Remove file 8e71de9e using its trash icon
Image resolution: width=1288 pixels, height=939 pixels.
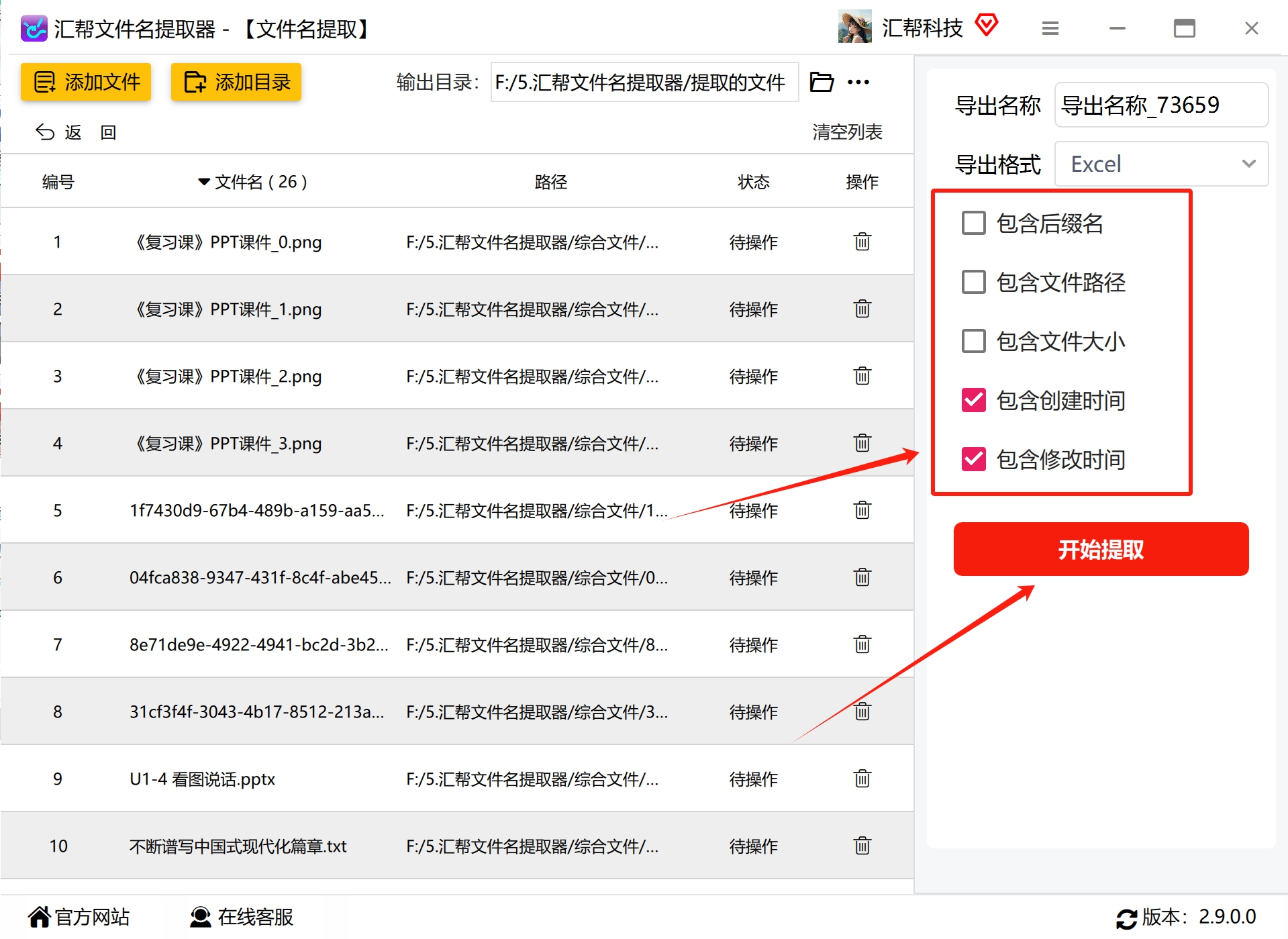click(862, 644)
